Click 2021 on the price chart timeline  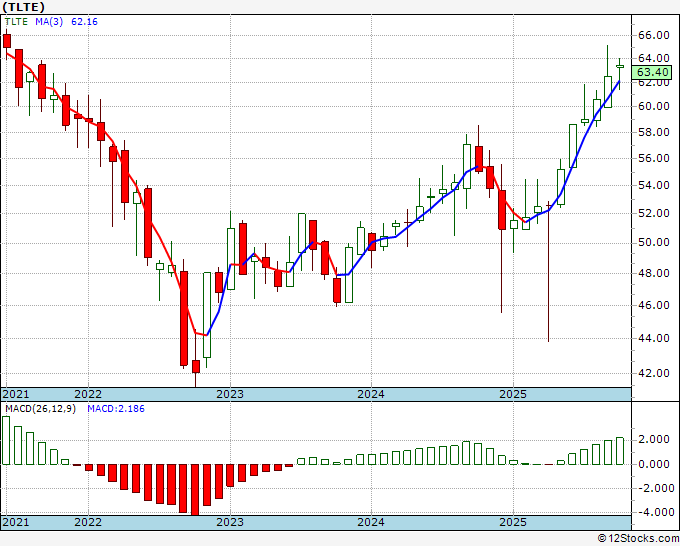point(16,394)
